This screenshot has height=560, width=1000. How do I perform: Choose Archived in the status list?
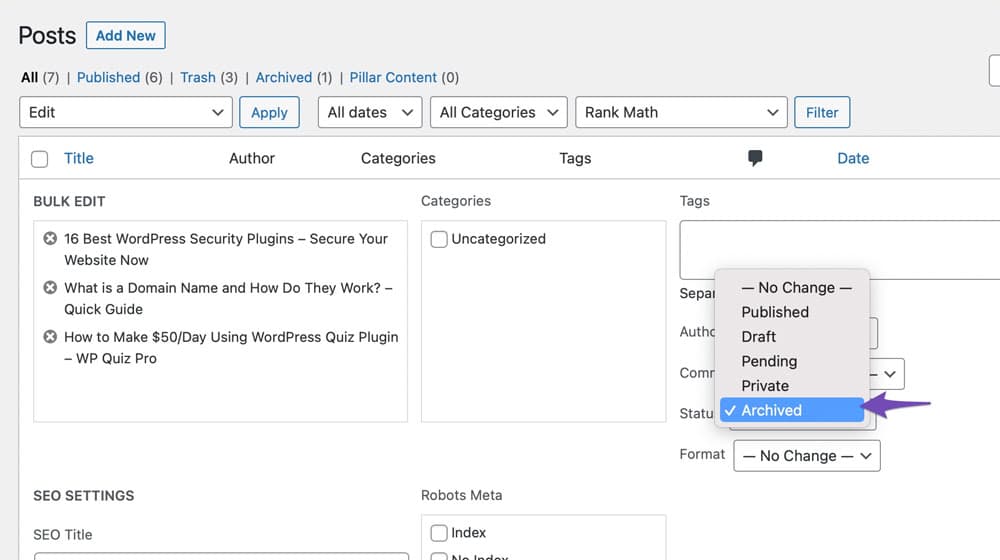[x=771, y=410]
